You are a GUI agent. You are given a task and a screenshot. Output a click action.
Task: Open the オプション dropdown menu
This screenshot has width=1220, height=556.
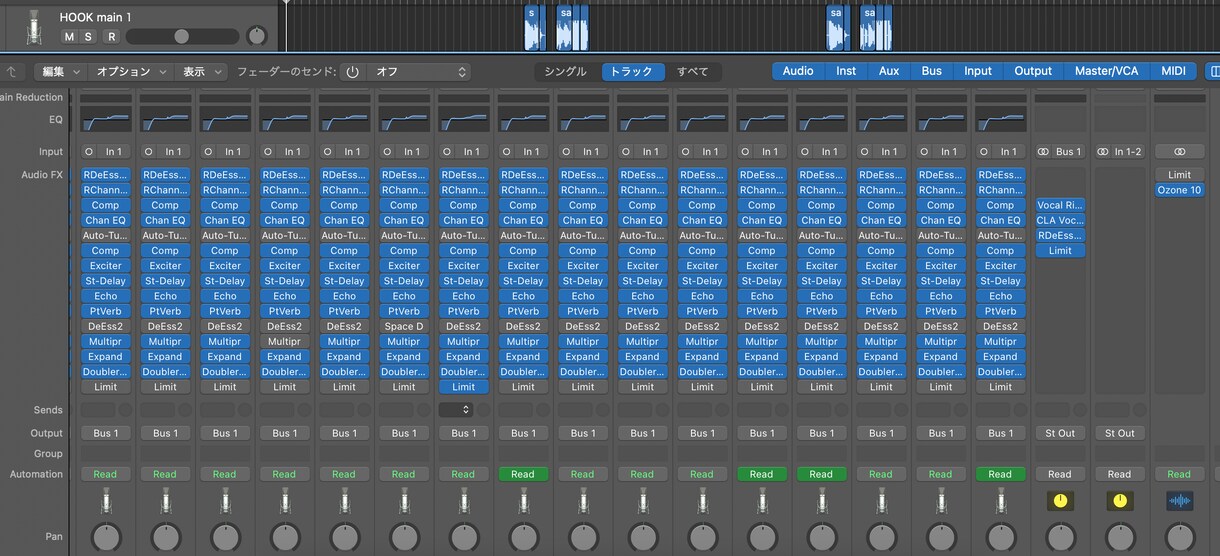pyautogui.click(x=130, y=72)
